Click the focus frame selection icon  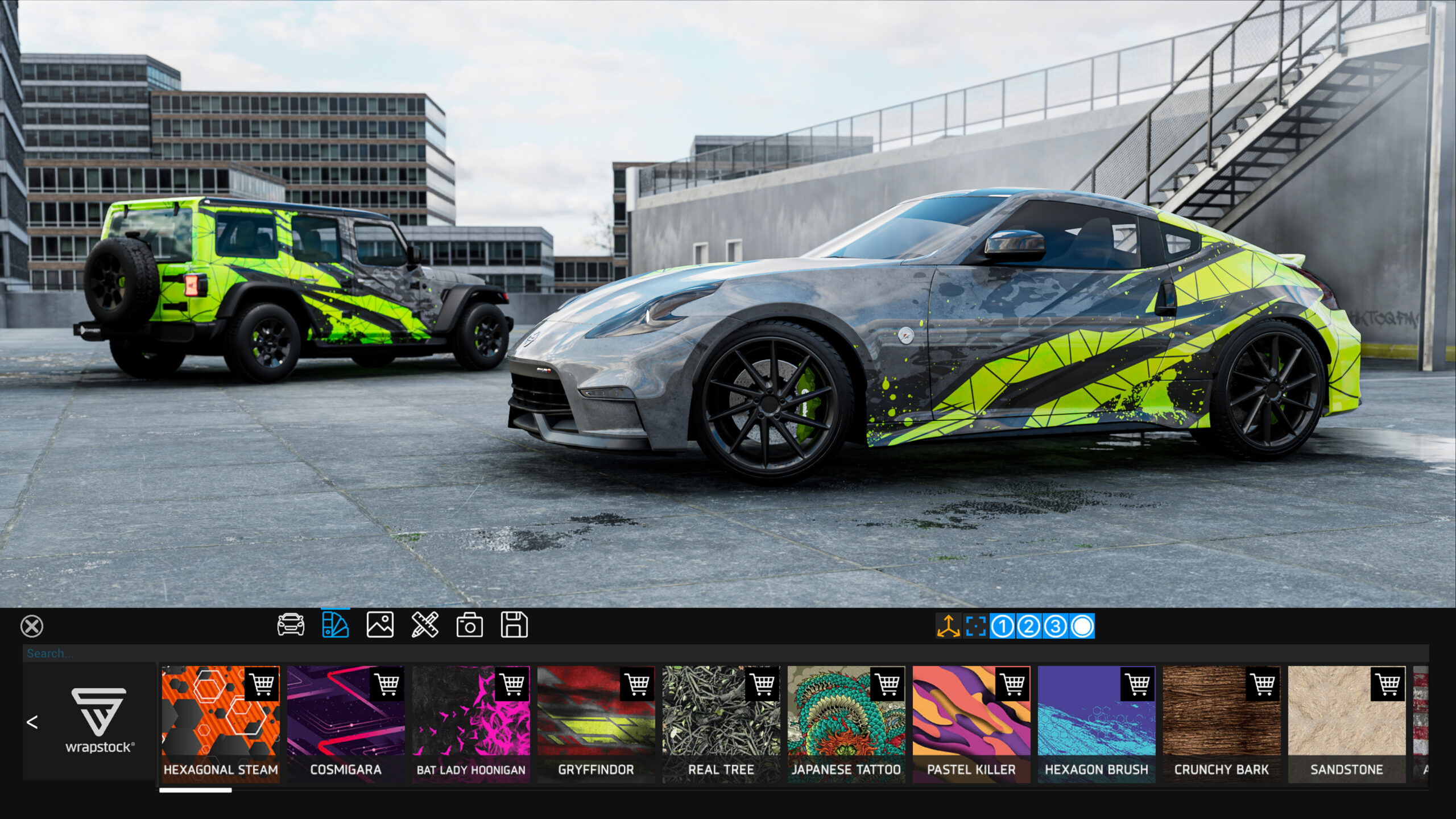pyautogui.click(x=975, y=626)
